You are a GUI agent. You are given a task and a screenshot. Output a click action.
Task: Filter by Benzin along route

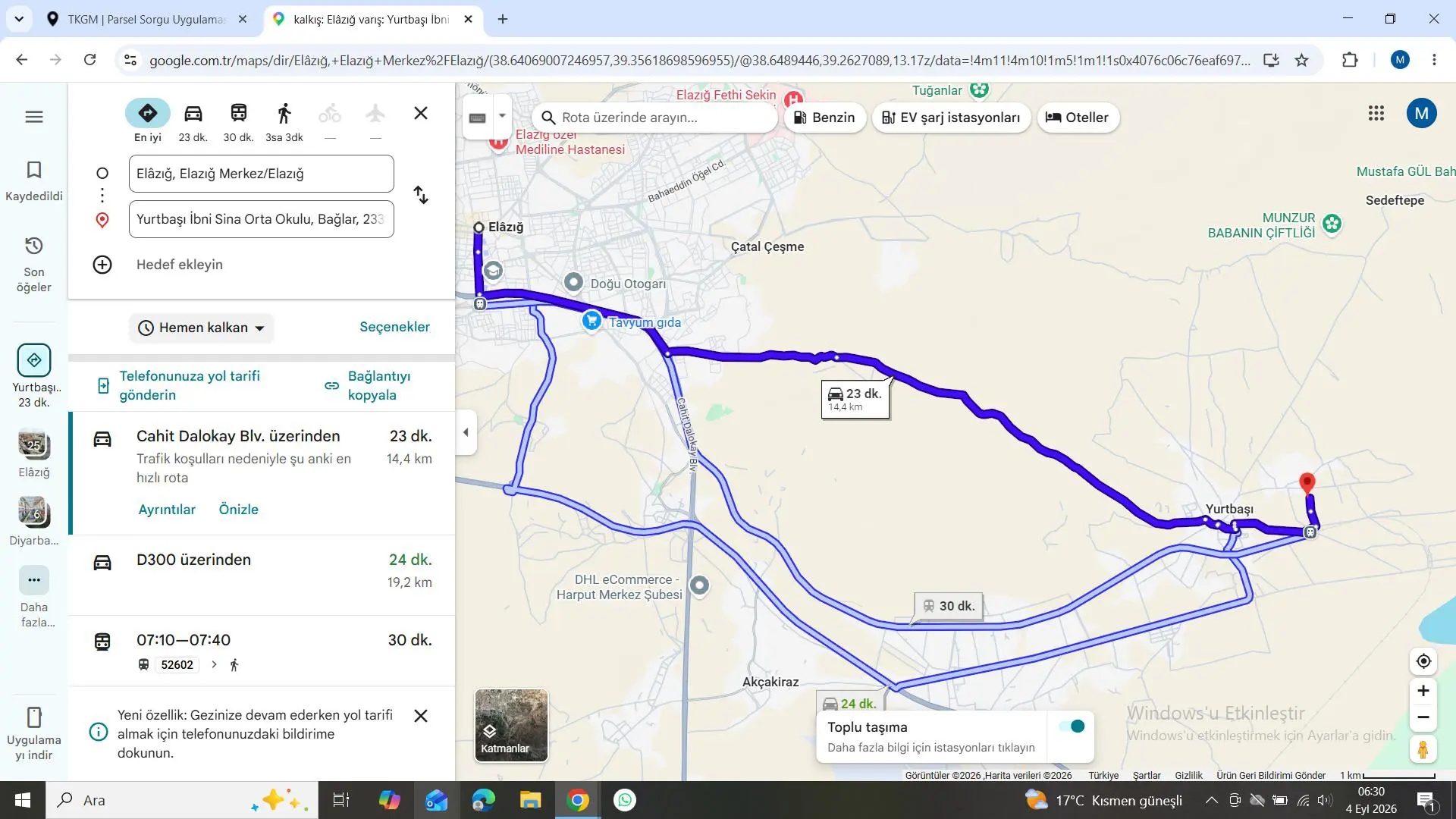tap(824, 118)
